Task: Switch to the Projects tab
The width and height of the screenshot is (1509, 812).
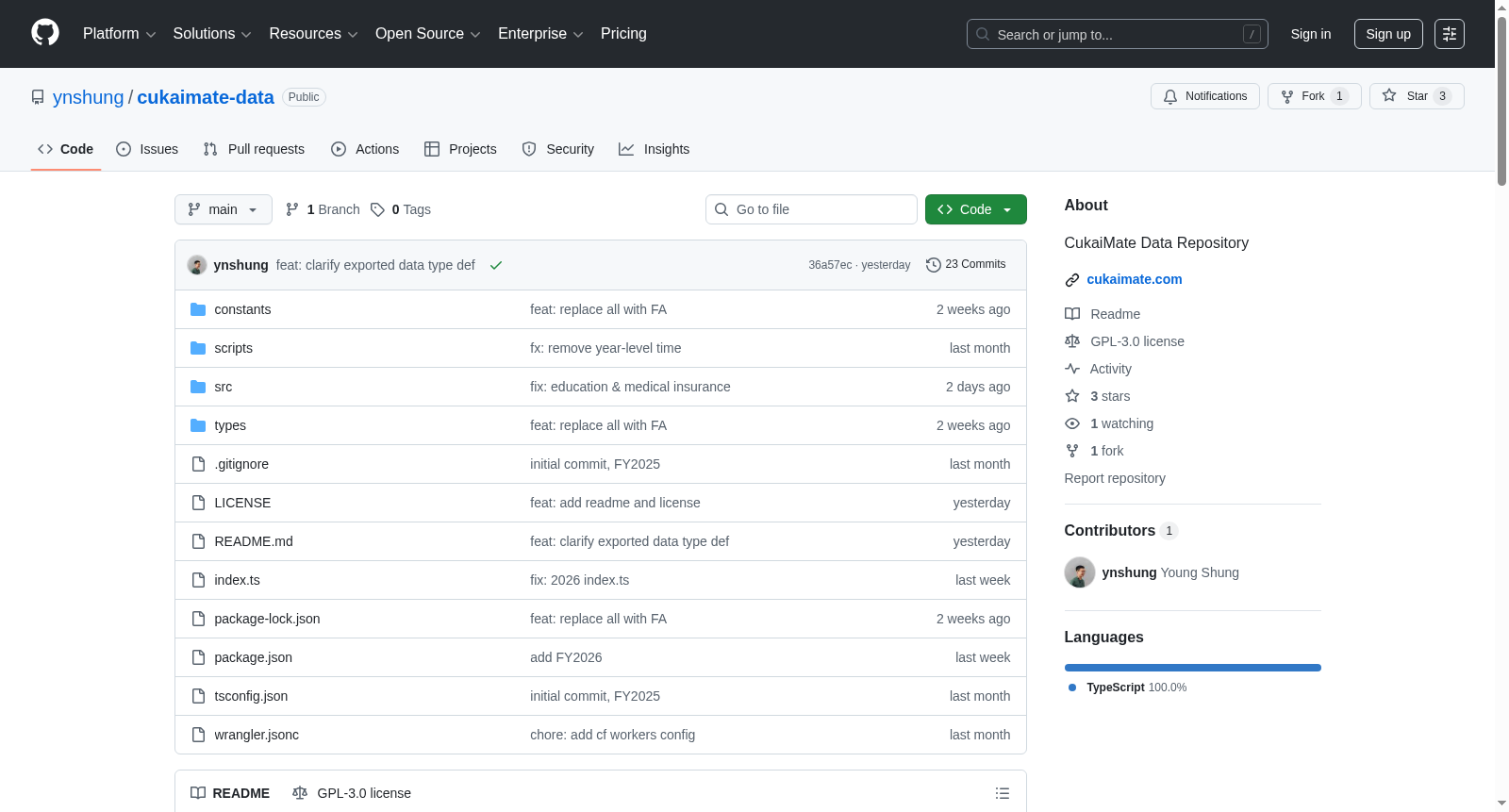Action: coord(460,149)
